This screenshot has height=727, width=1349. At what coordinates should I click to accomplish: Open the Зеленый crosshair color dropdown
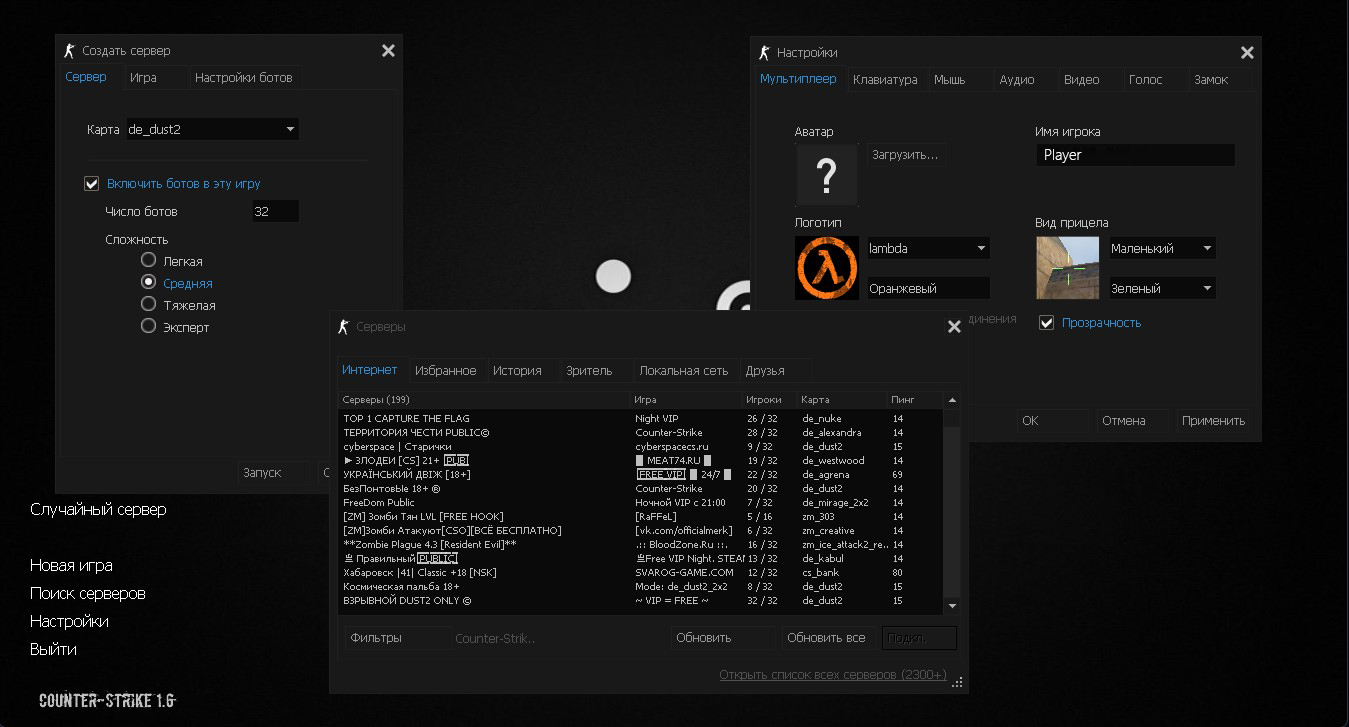(x=1161, y=288)
